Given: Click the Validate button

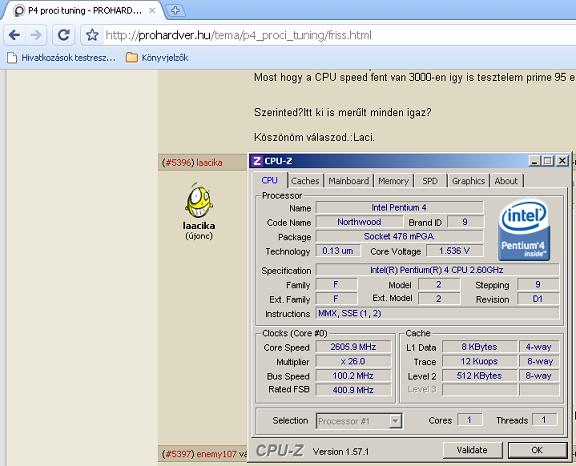Looking at the screenshot, I should (472, 450).
